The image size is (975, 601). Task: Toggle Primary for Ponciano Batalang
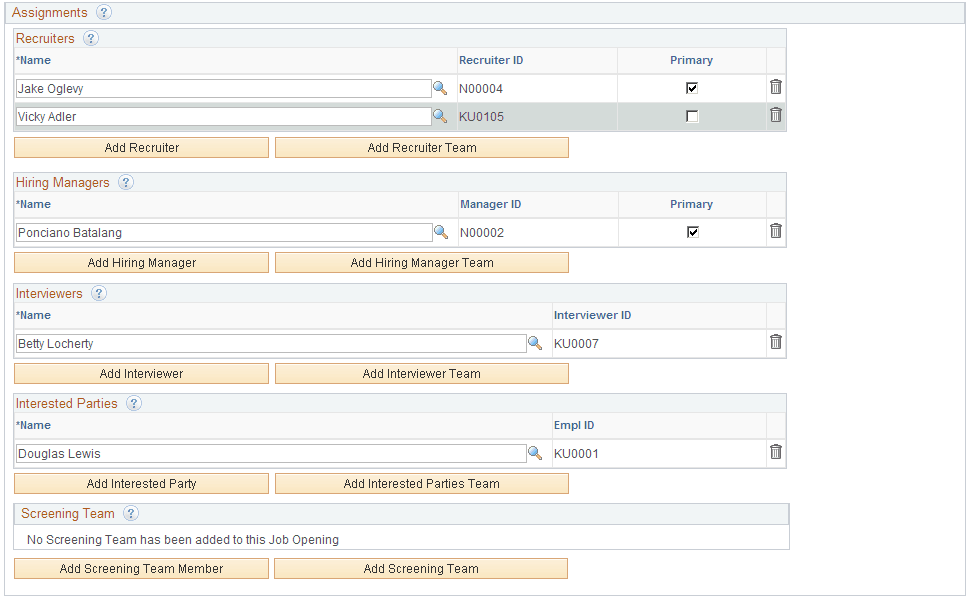691,231
